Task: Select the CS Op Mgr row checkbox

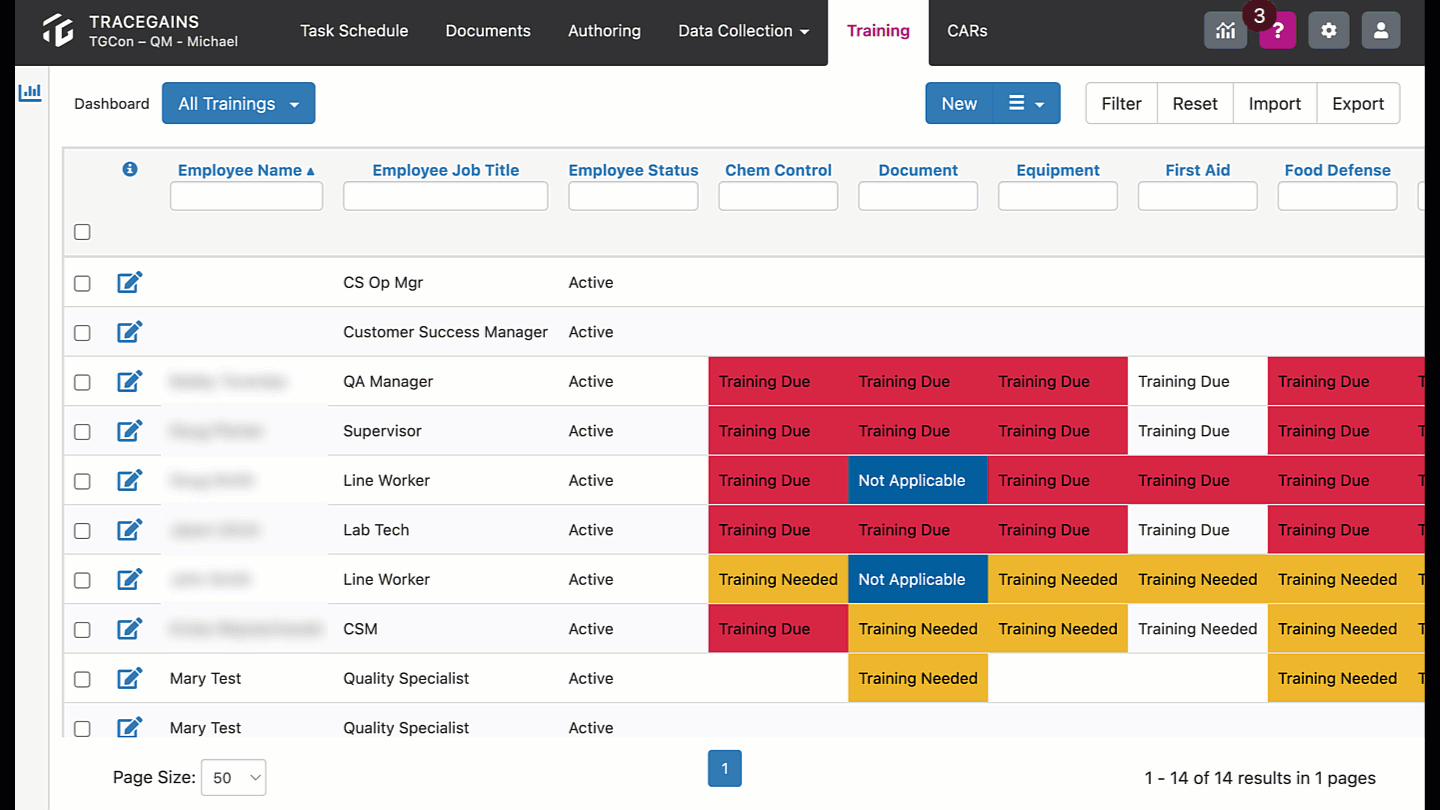Action: coord(82,283)
